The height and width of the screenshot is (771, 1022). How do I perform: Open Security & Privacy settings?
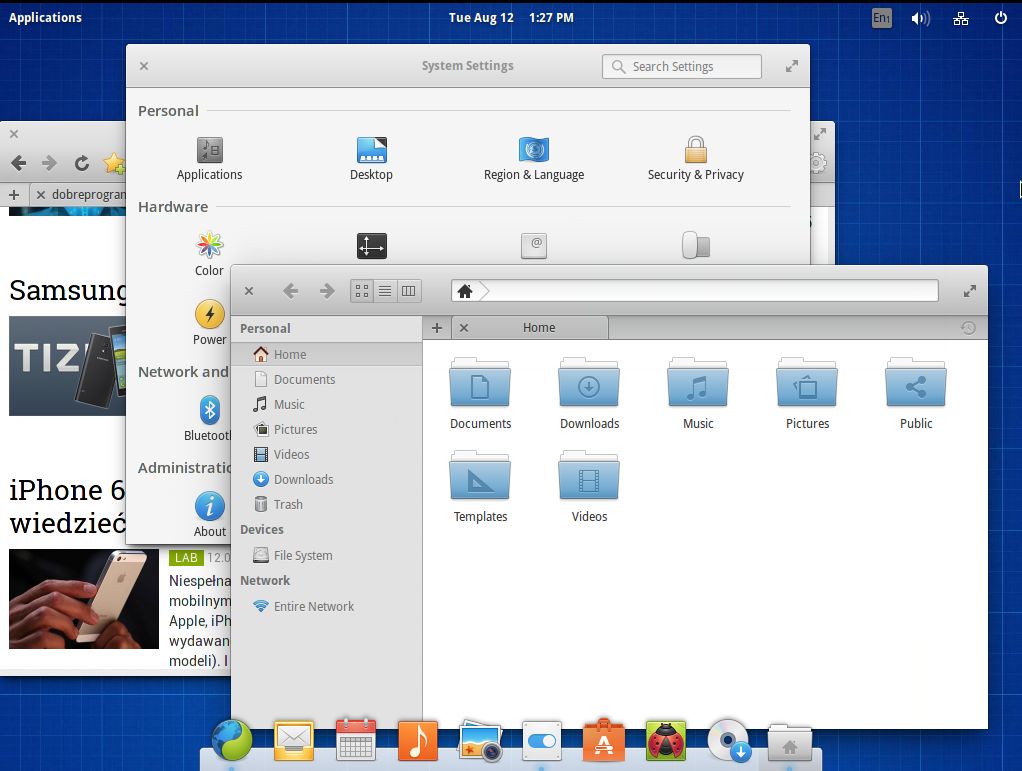tap(695, 158)
